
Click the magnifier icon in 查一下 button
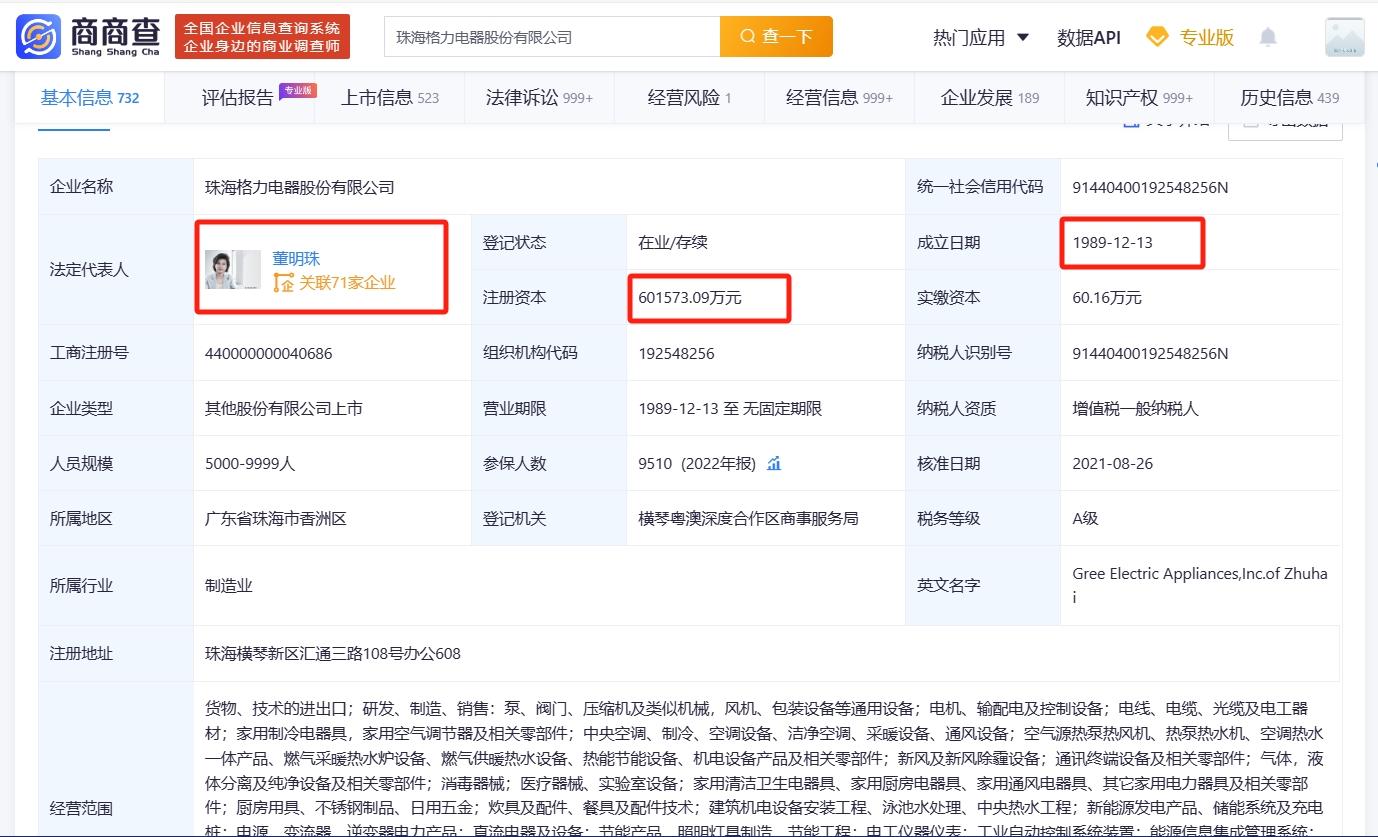point(747,37)
